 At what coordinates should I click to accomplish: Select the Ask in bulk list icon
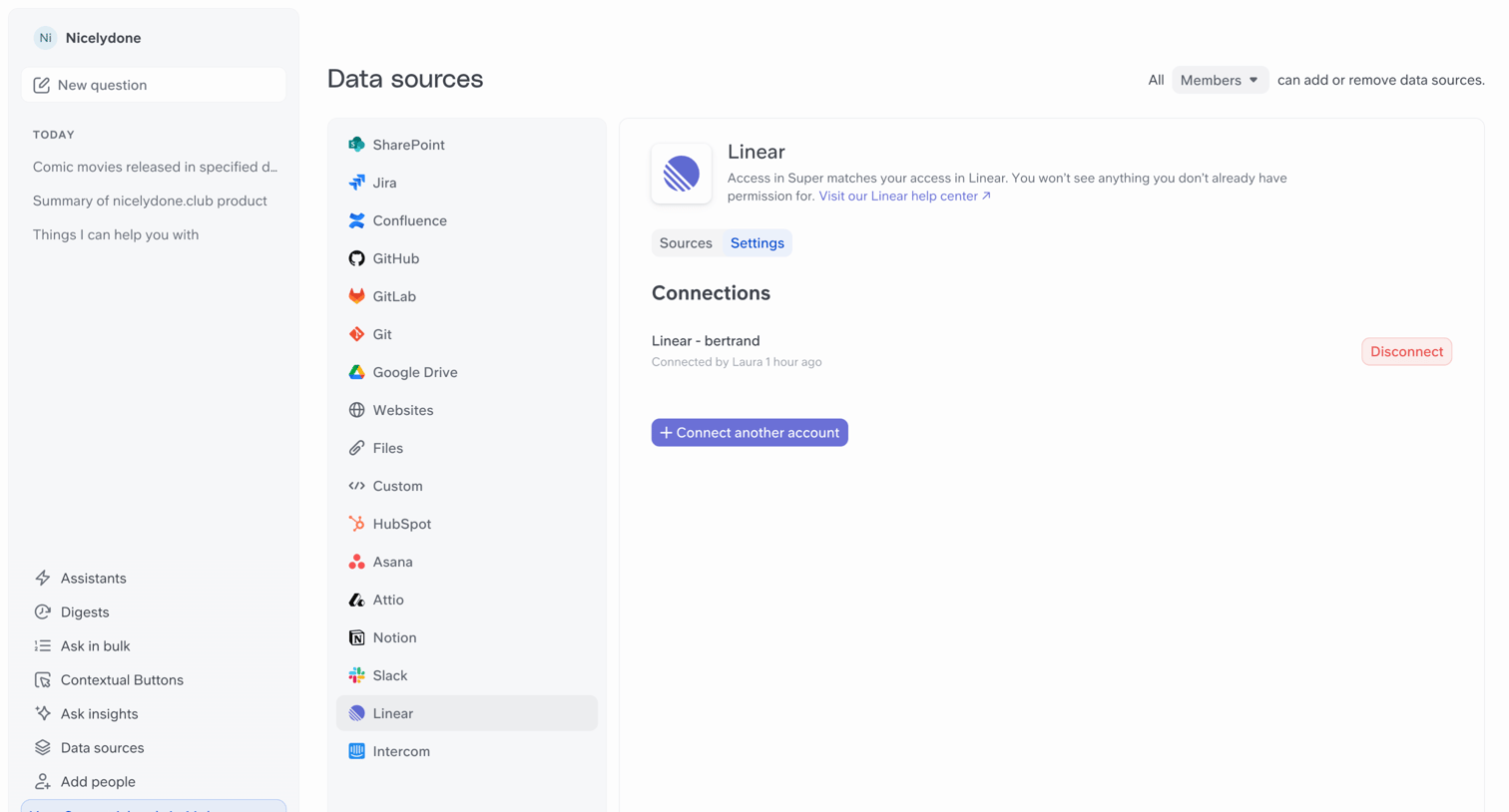(x=43, y=646)
